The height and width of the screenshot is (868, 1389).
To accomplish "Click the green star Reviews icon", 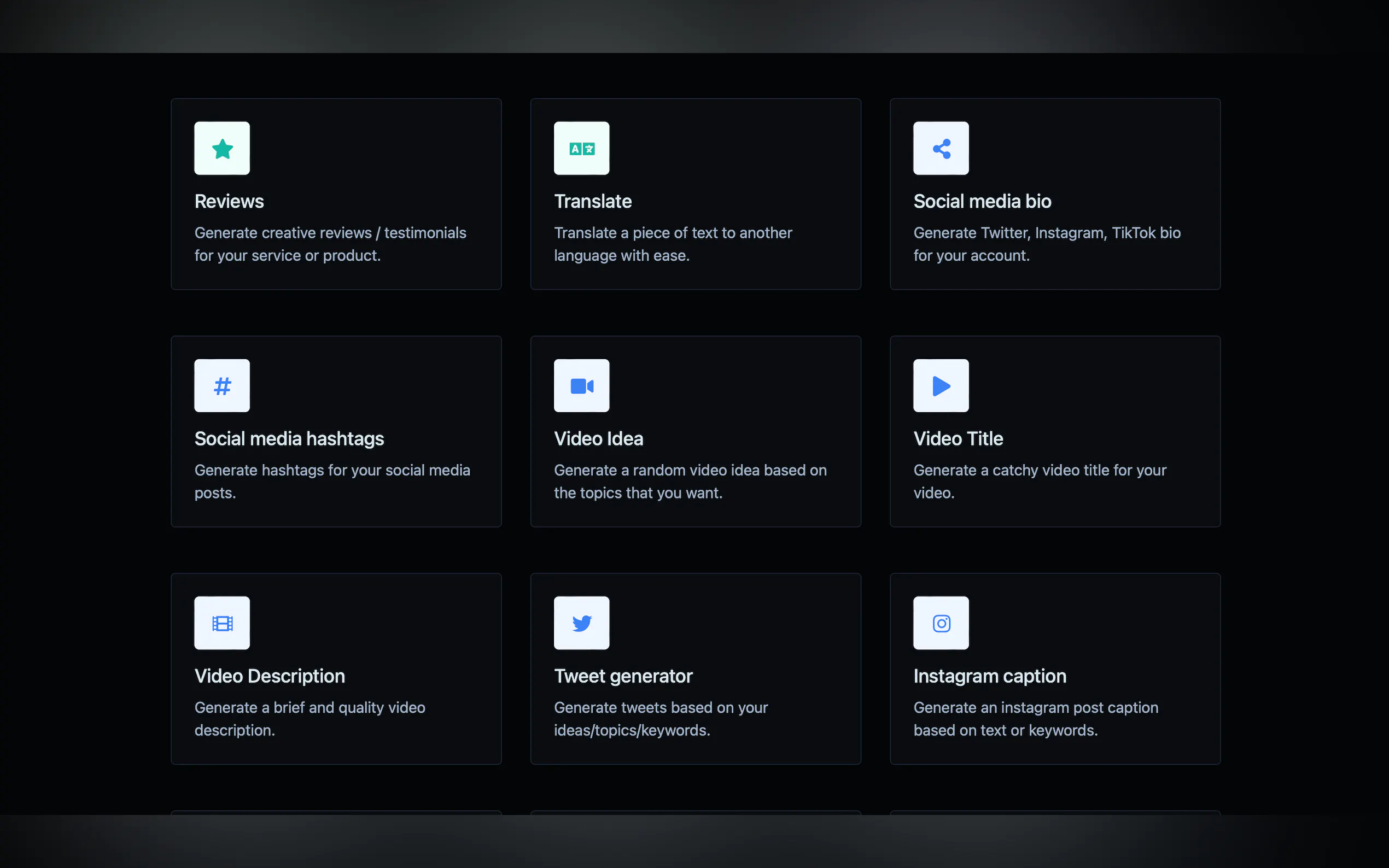I will click(x=221, y=149).
